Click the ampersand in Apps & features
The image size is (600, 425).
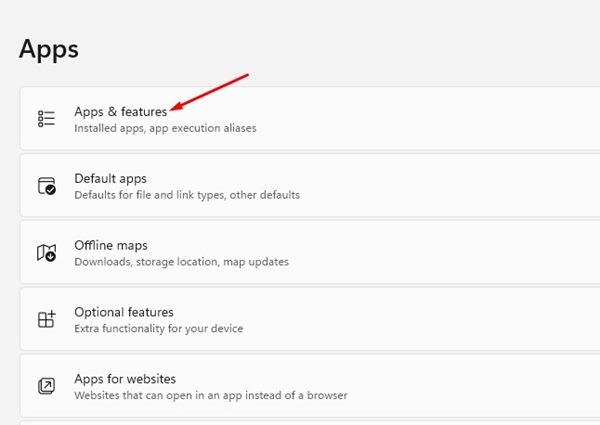(x=112, y=111)
